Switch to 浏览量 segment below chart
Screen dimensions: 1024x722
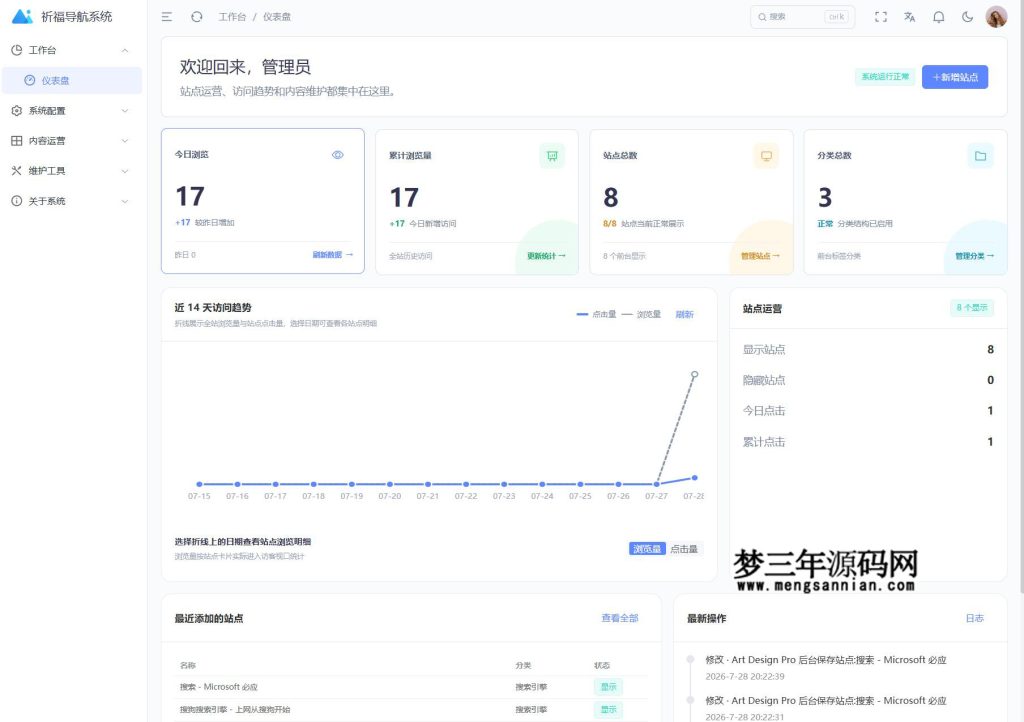click(x=647, y=549)
